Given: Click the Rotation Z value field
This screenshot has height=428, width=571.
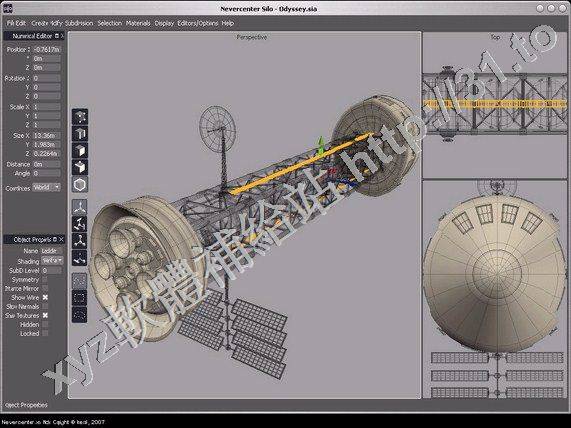Looking at the screenshot, I should 46,96.
